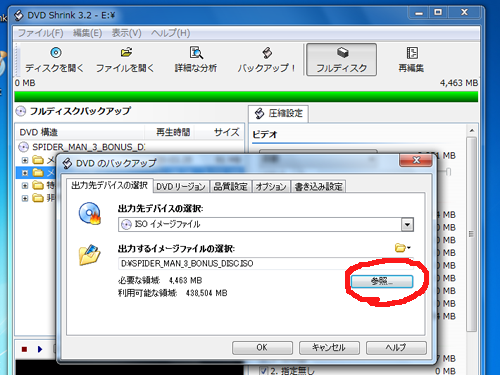Screen dimensions: 500x375
Task: Select 圧縮設定 tab in main window
Action: point(279,114)
